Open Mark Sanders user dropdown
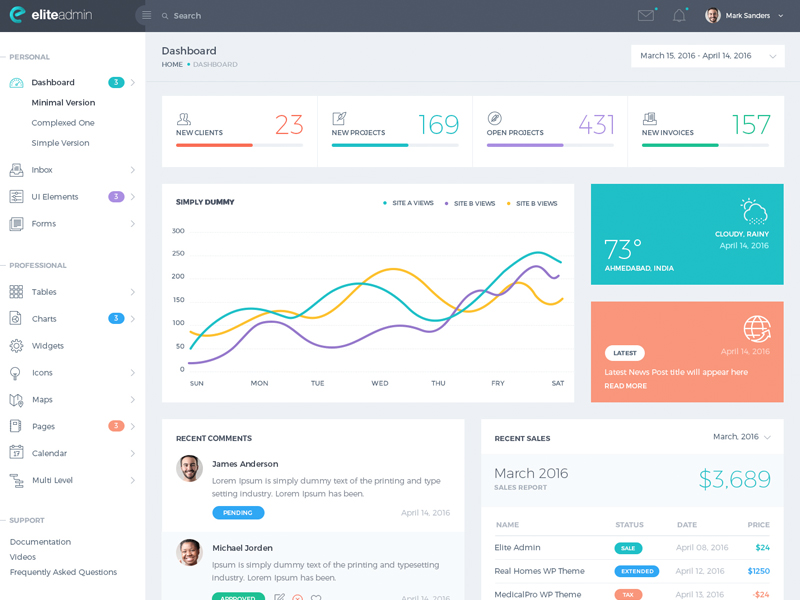800x600 pixels. 745,15
